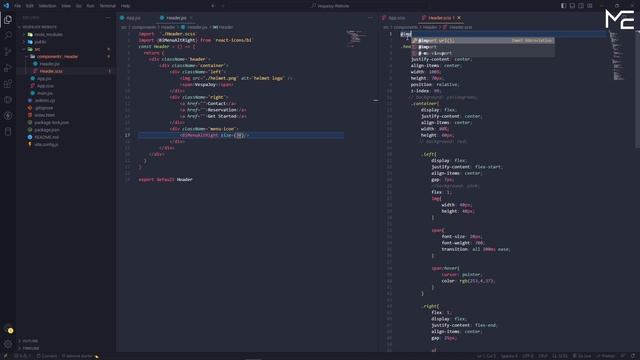Collapse the project root folder header
Screen dimensions: 640x360
[x=39, y=27]
